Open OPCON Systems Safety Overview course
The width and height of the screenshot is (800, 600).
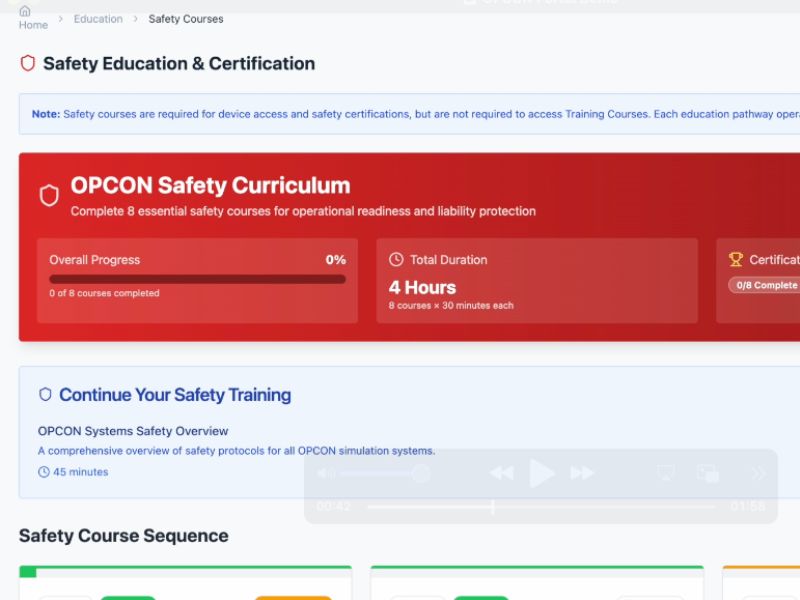click(x=133, y=431)
